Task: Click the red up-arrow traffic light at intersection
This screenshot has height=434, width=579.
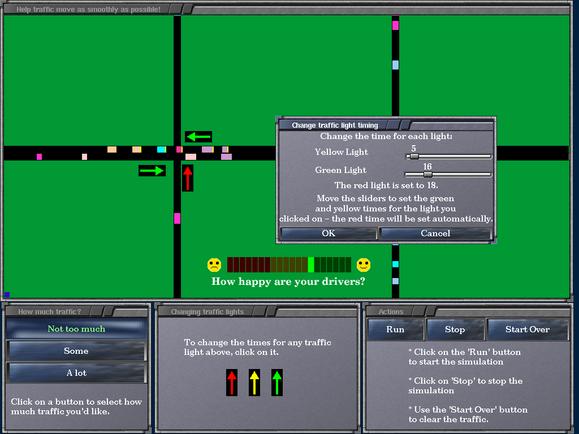Action: pos(188,178)
